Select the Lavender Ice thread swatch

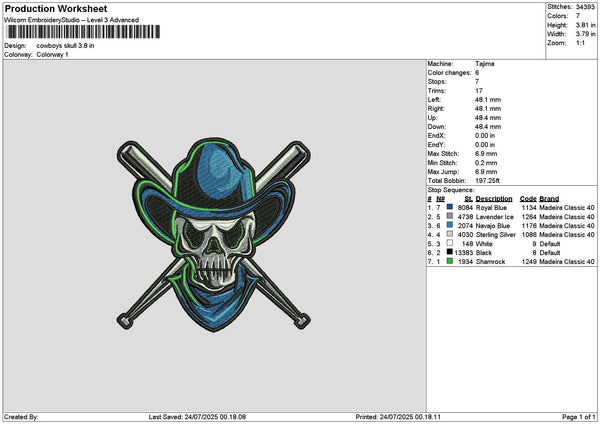tap(449, 216)
